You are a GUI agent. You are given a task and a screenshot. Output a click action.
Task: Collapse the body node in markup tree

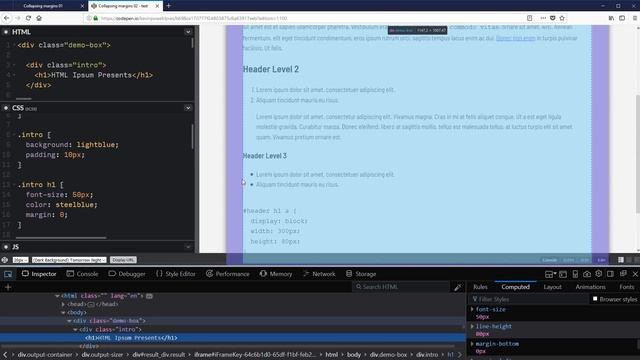tap(63, 313)
